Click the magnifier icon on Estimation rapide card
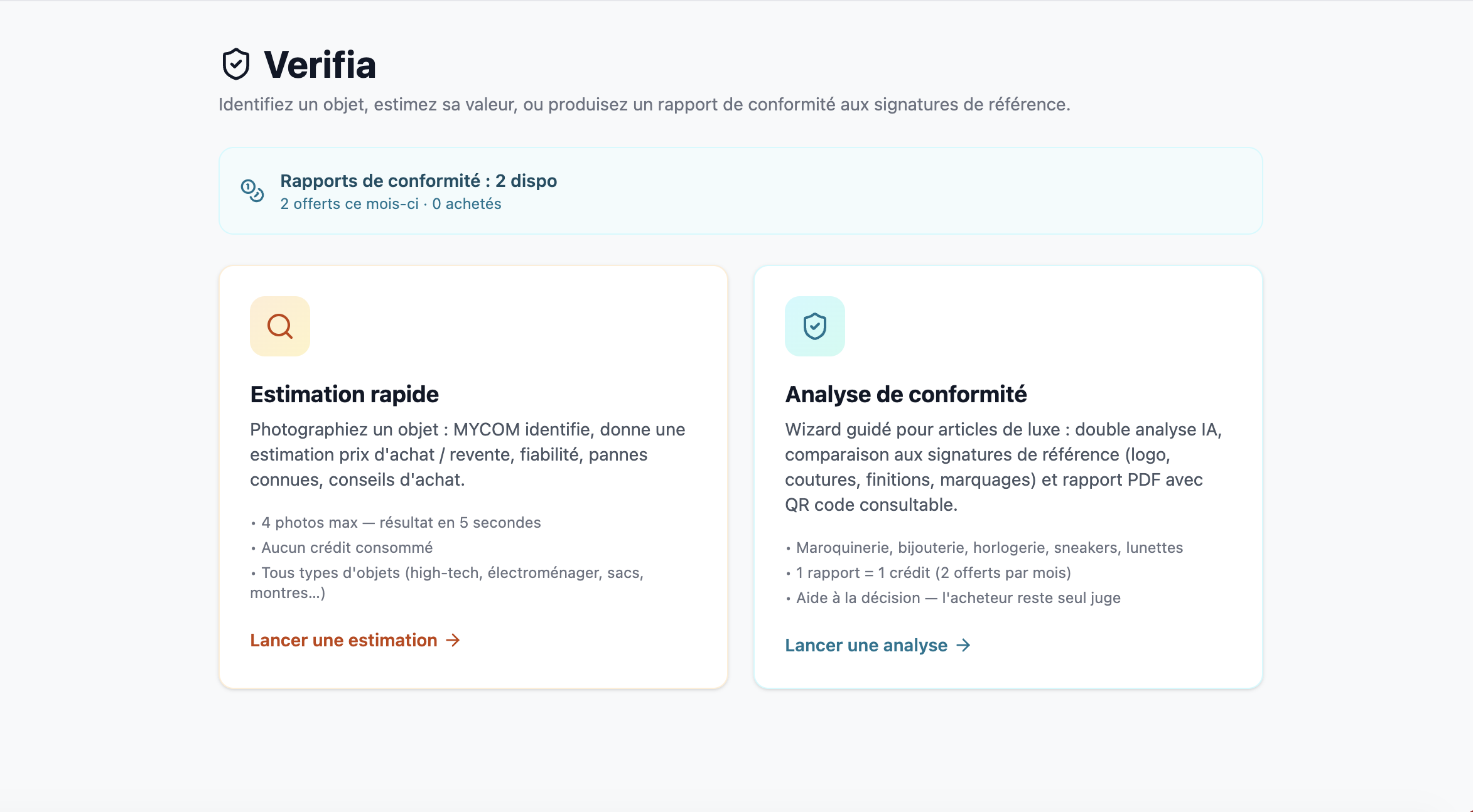1473x812 pixels. click(x=280, y=326)
